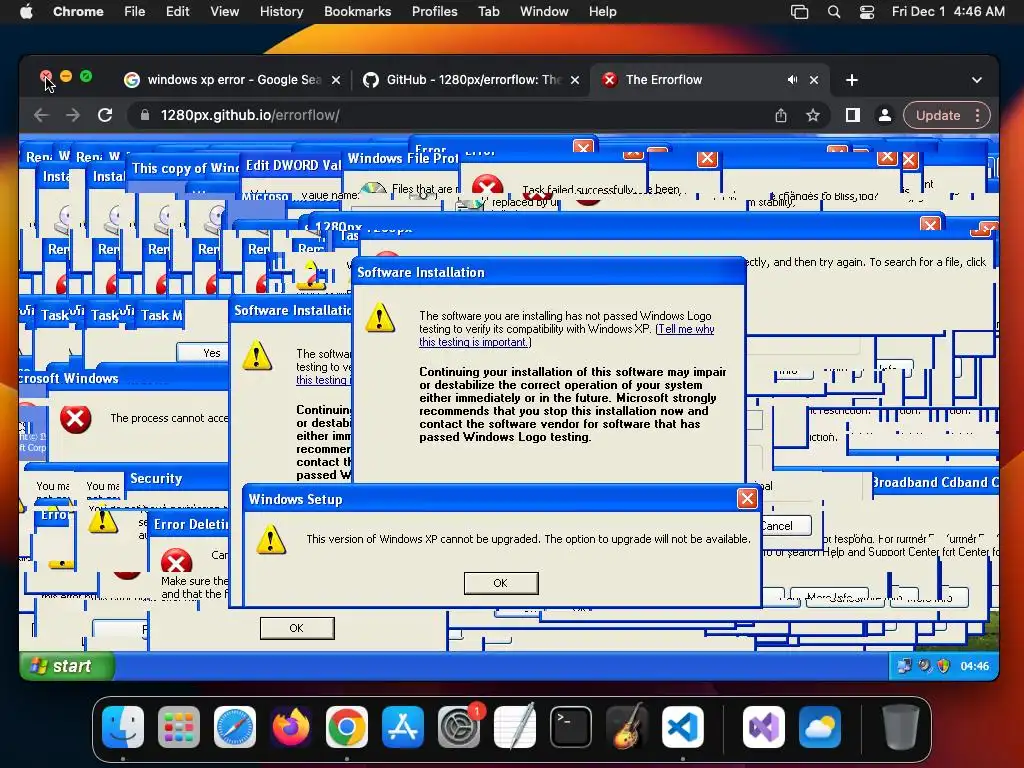Go back to previous page
The height and width of the screenshot is (768, 1024).
(x=41, y=116)
